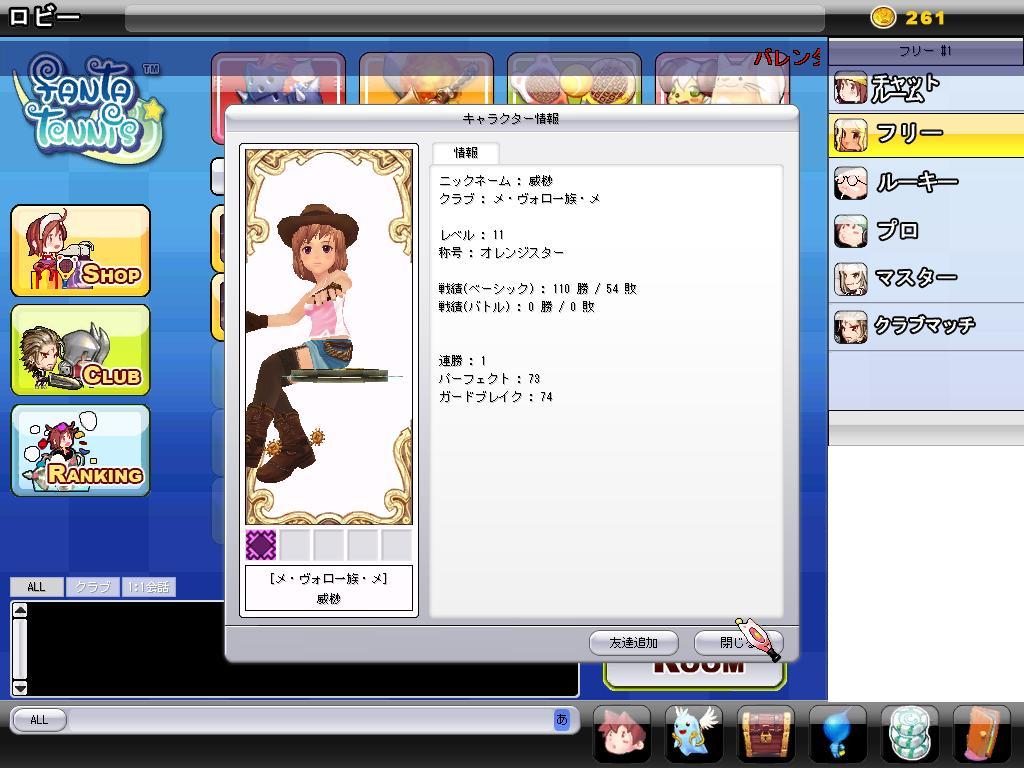
Task: Open the ALL chat target selector
Action: (39, 719)
